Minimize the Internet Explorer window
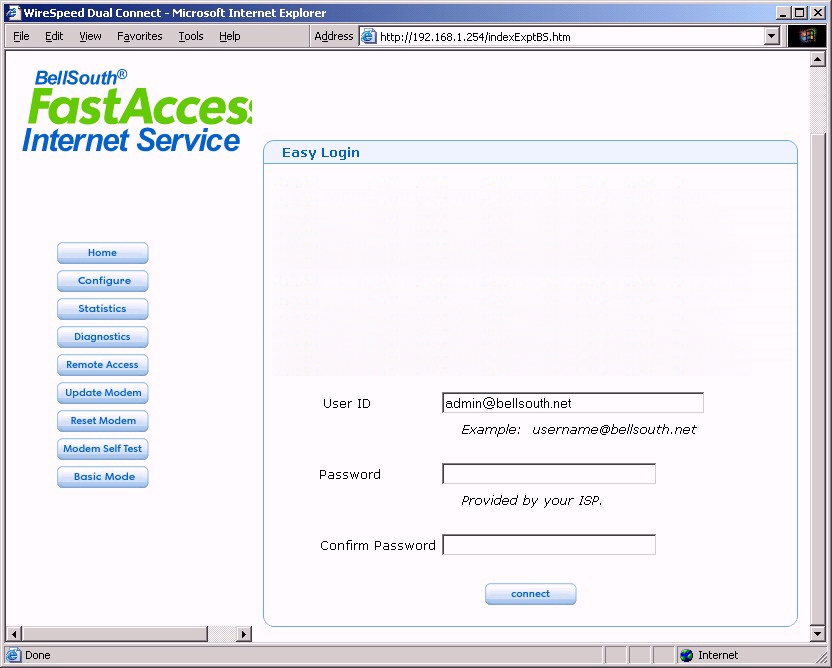Image resolution: width=832 pixels, height=668 pixels. point(784,13)
